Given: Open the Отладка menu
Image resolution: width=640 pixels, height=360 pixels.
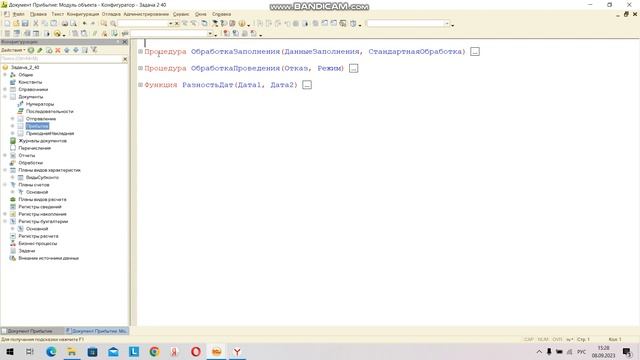Looking at the screenshot, I should 111,14.
